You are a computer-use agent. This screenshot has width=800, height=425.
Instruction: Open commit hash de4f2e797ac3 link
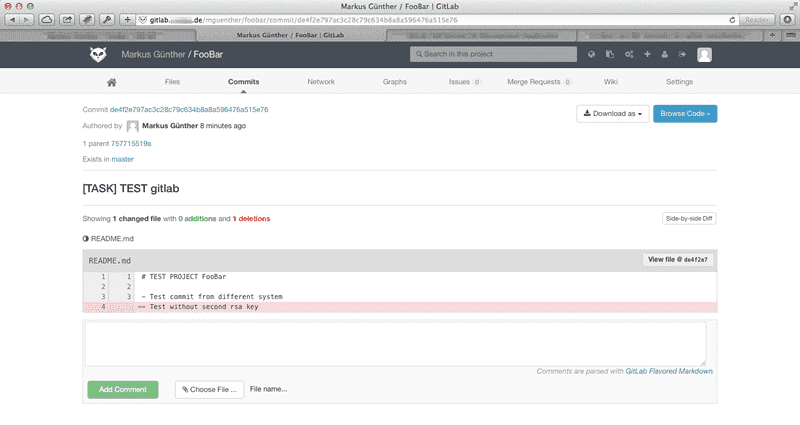tap(189, 110)
